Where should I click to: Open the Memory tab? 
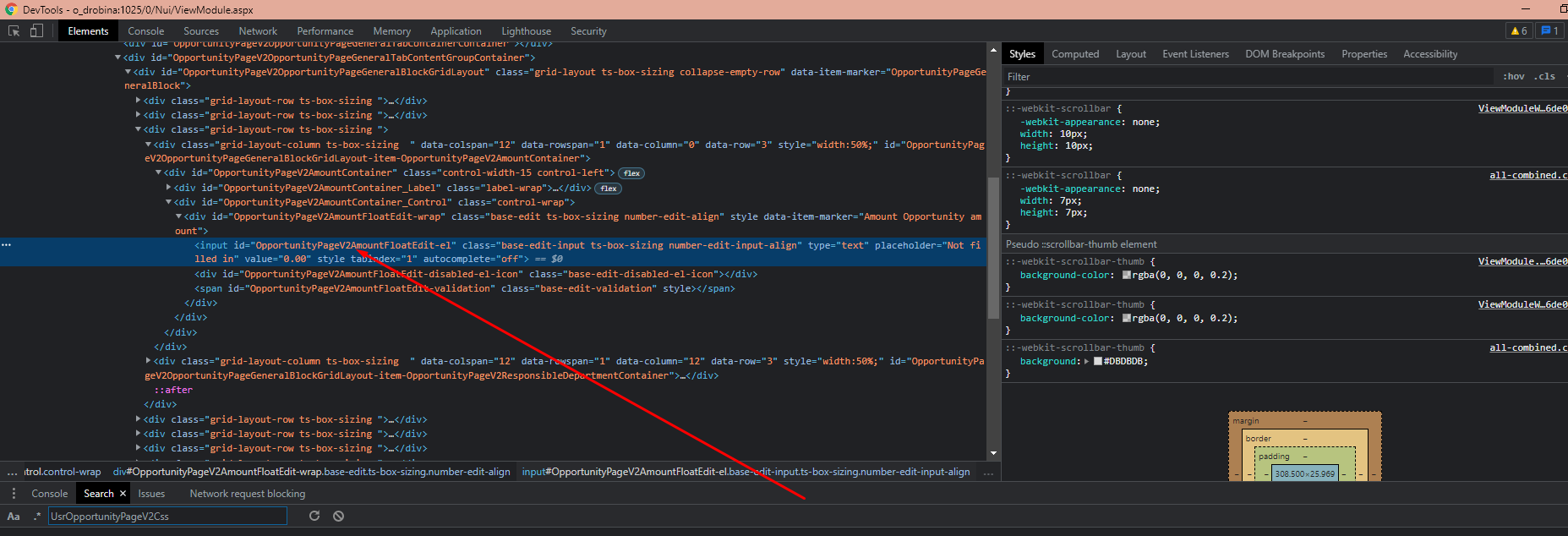click(x=392, y=31)
